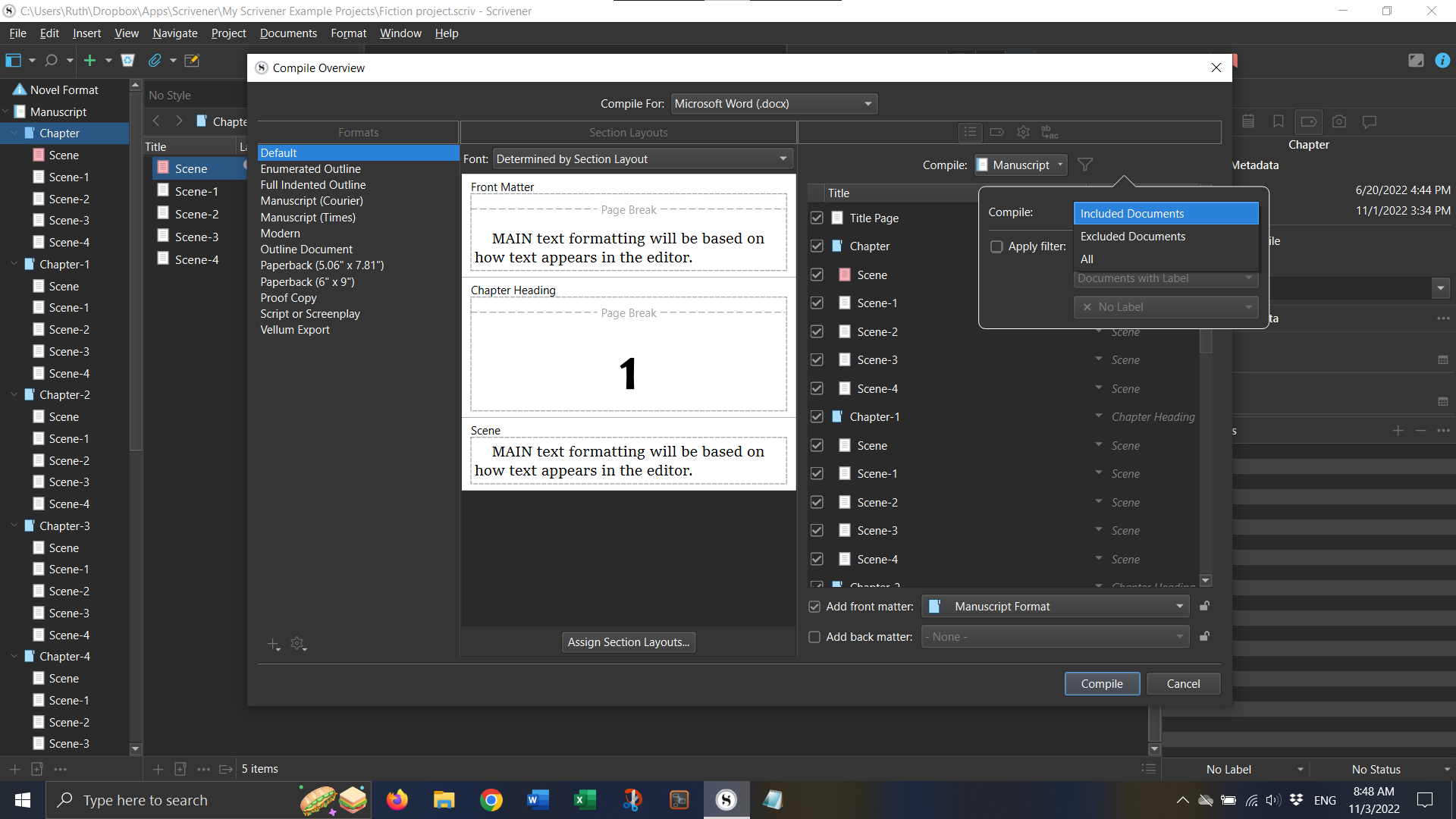
Task: Uncheck the Scene-1 checkbox under Chapter
Action: (817, 303)
